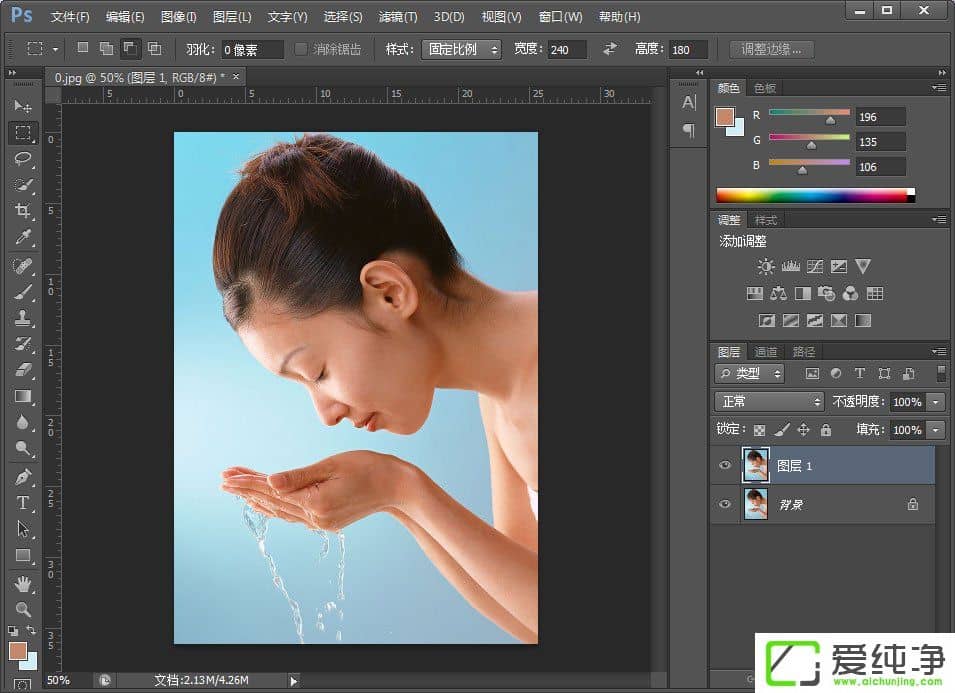The width and height of the screenshot is (955, 693).
Task: Click the 宽度 width input field
Action: pos(567,49)
